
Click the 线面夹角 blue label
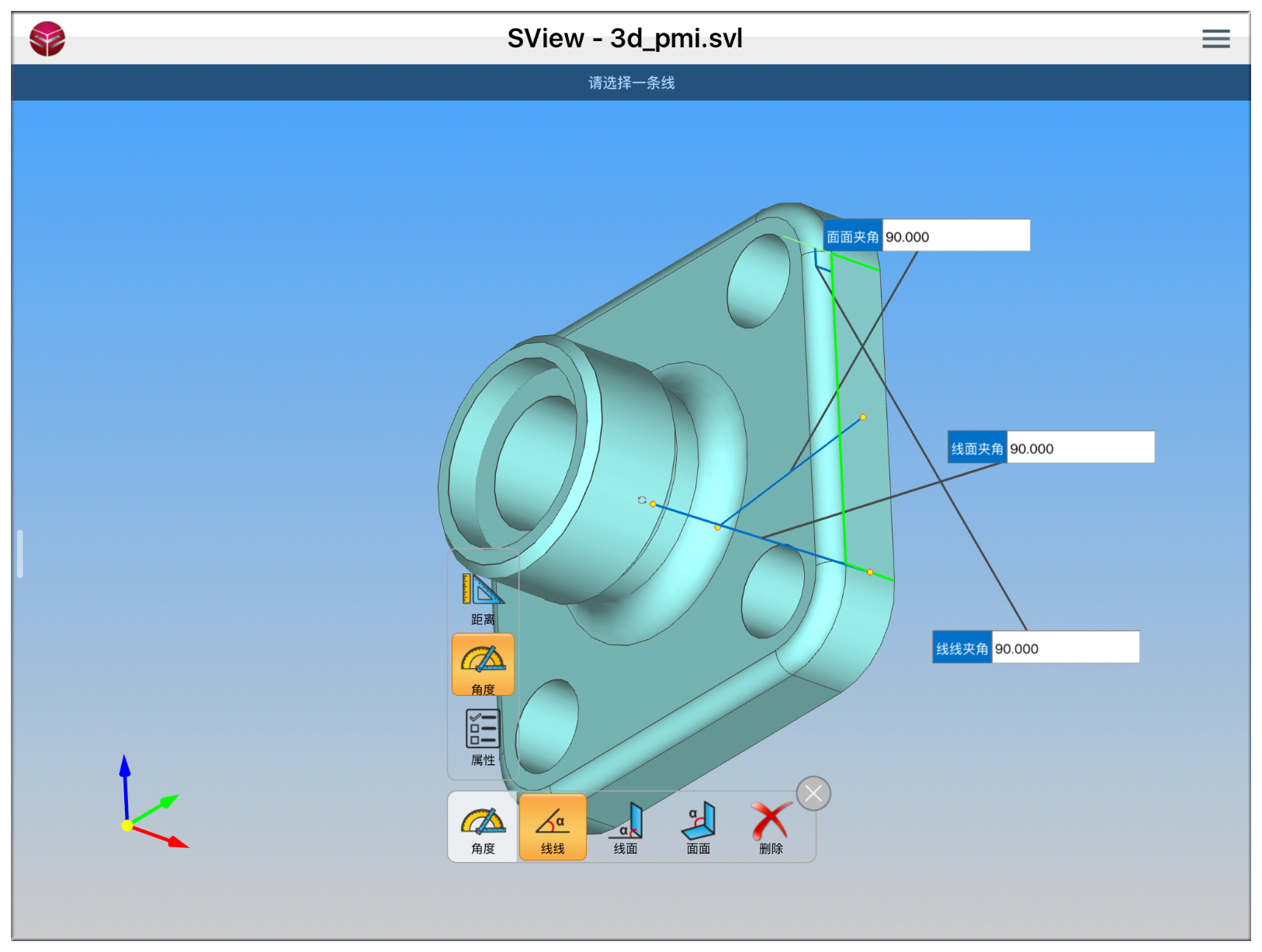pos(976,448)
